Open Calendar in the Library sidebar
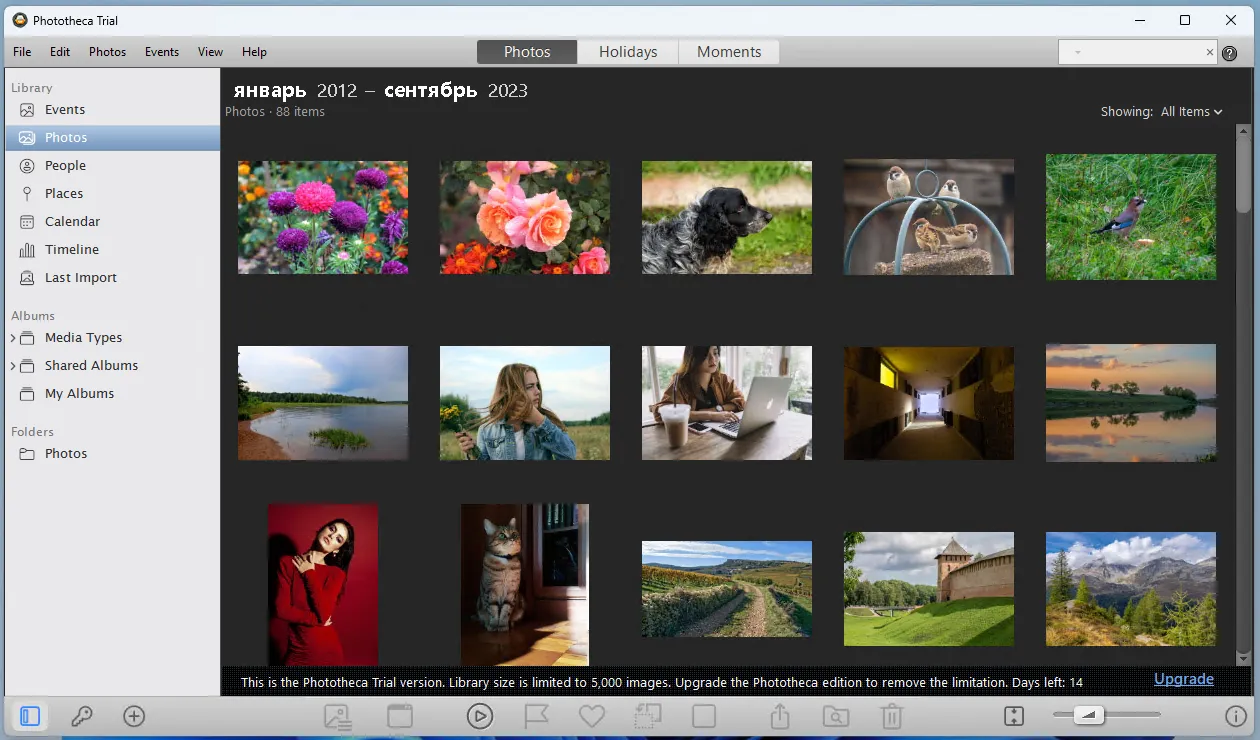The height and width of the screenshot is (740, 1260). (72, 222)
